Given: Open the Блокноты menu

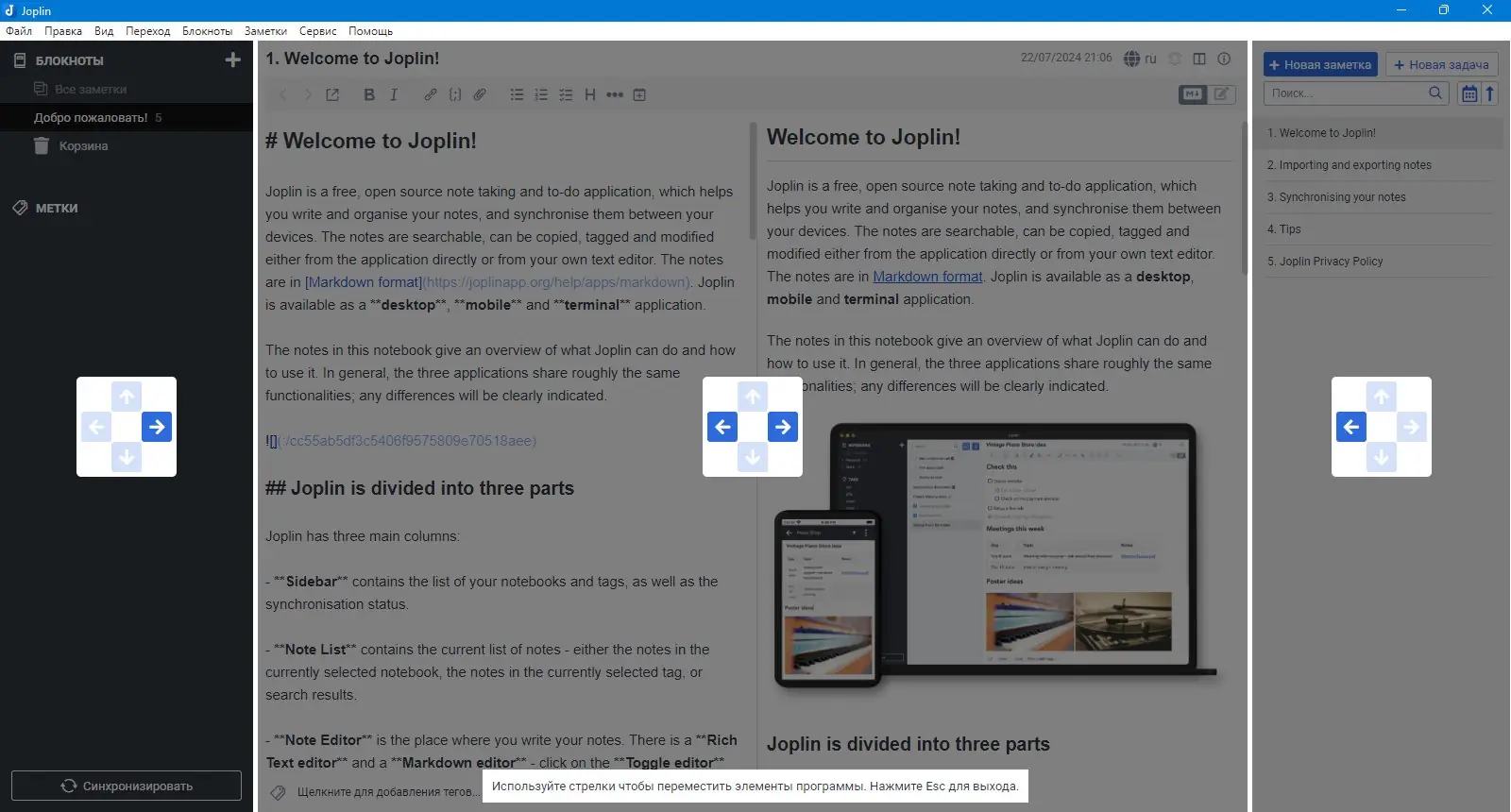Looking at the screenshot, I should pos(208,31).
